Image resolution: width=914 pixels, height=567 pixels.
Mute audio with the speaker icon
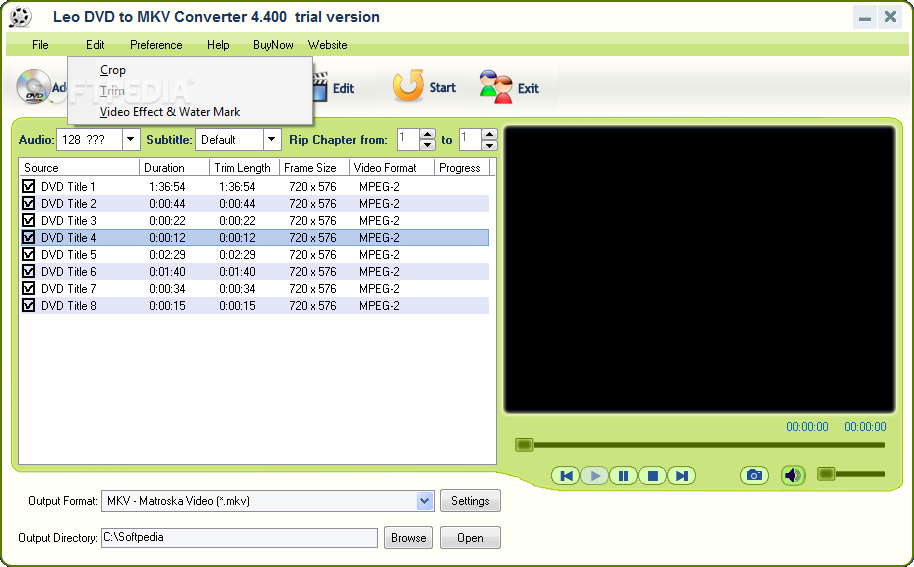(793, 476)
